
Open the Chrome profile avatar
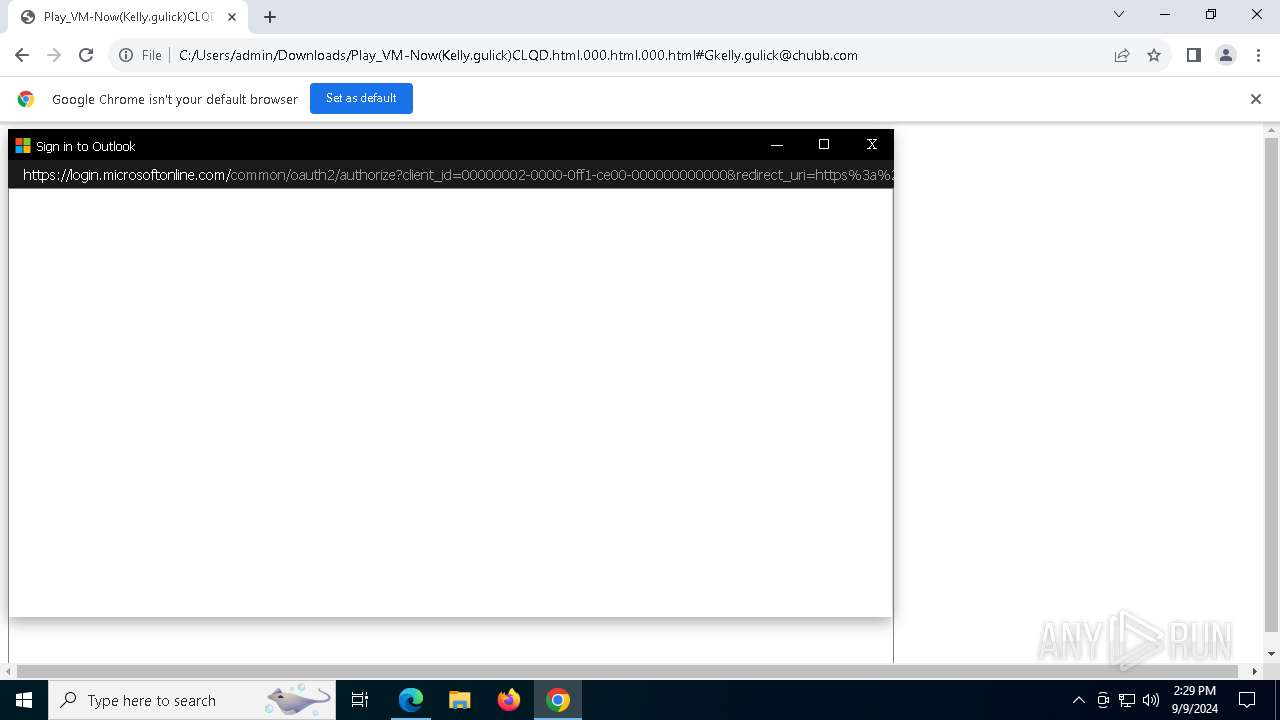point(1226,55)
